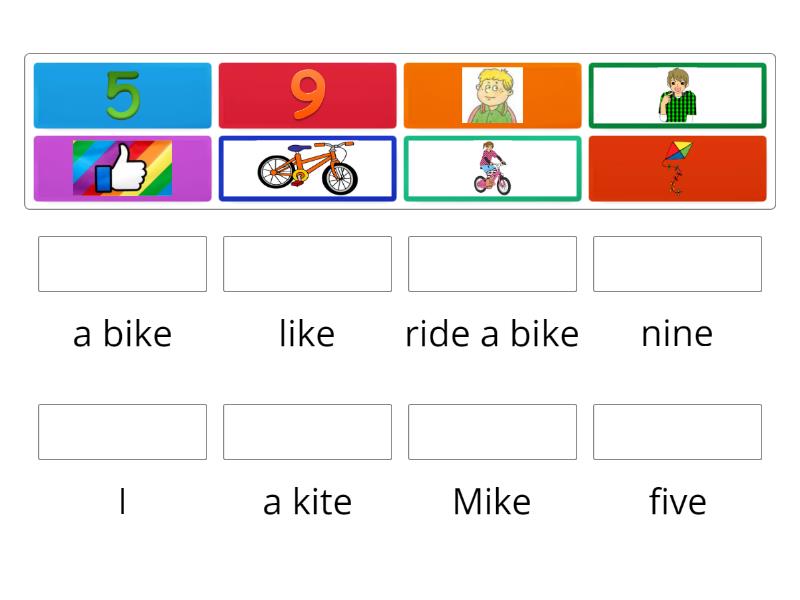Click the "ride a bike" label text
This screenshot has width=800, height=600.
pos(492,334)
